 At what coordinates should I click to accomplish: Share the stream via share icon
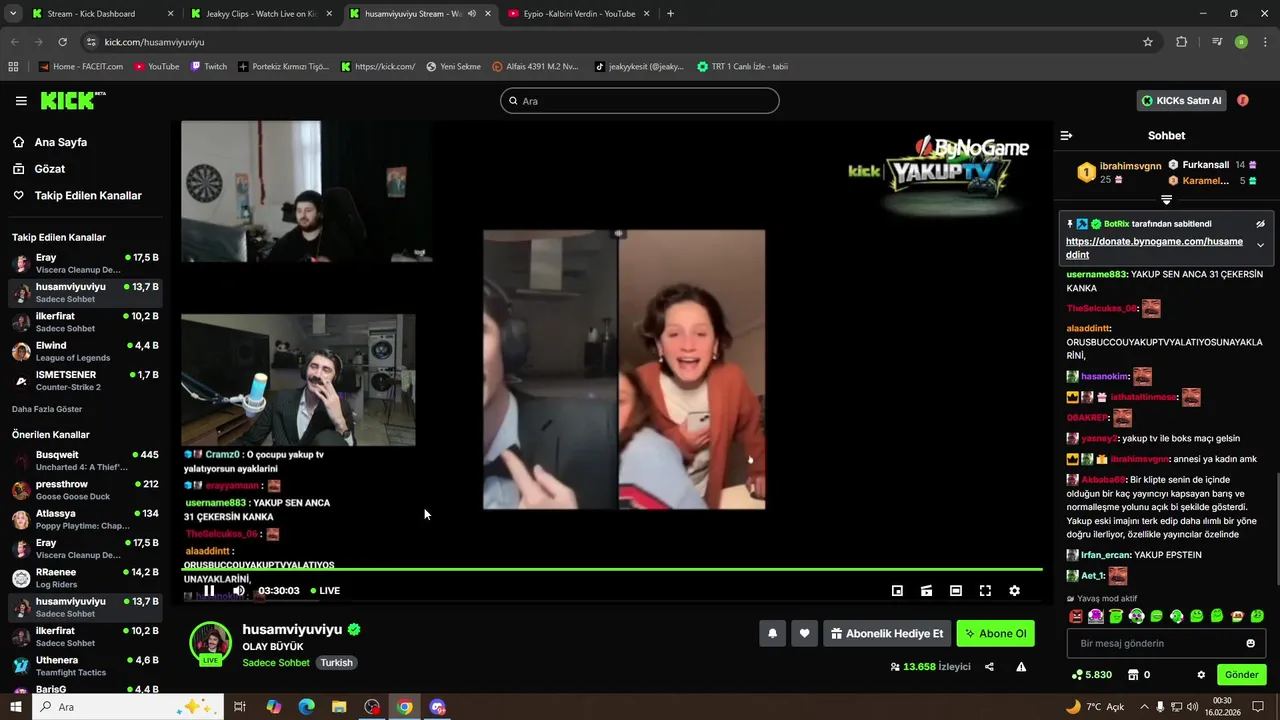tap(989, 667)
